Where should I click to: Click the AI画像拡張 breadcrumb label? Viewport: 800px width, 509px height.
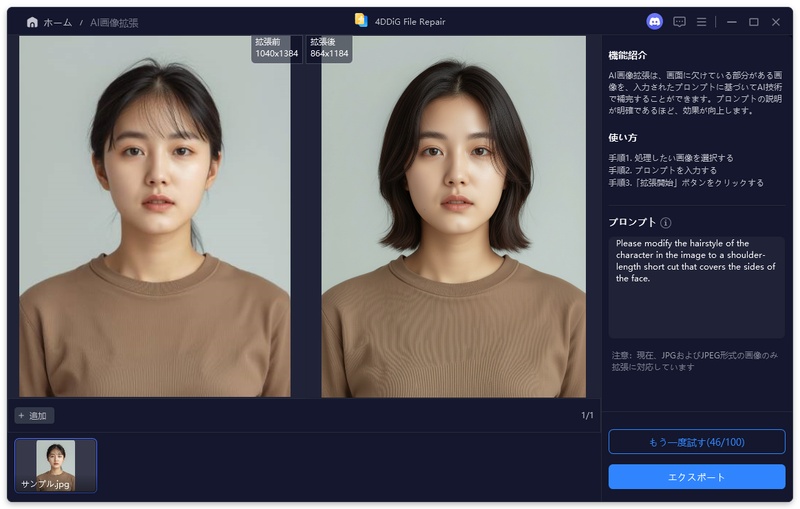click(x=114, y=22)
